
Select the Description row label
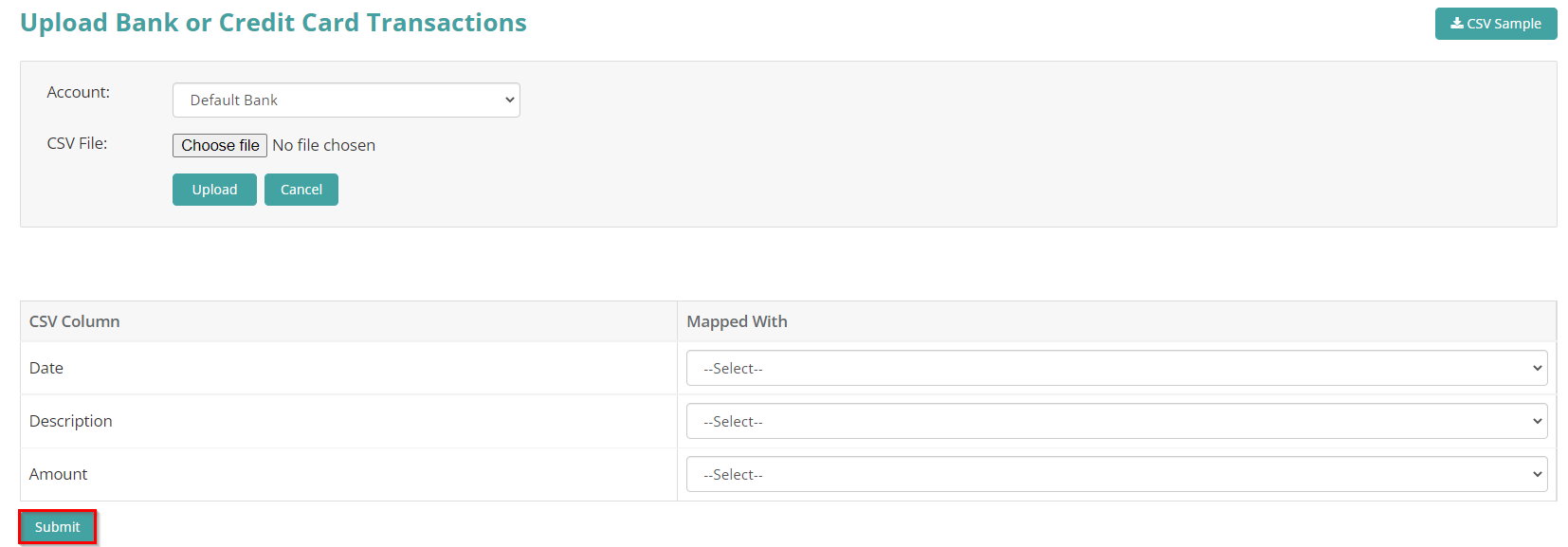coord(70,421)
